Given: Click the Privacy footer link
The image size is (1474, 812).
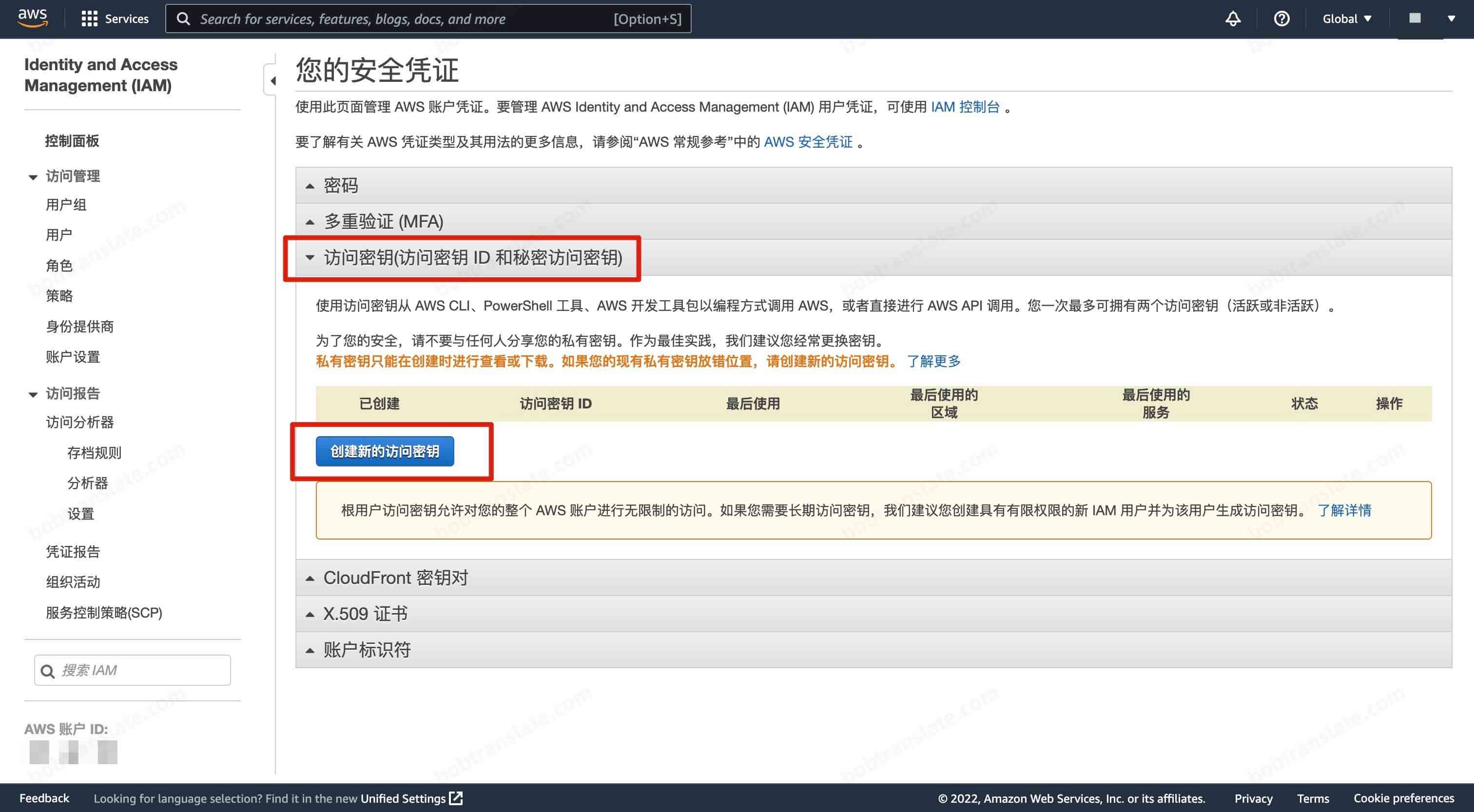Looking at the screenshot, I should [x=1253, y=798].
